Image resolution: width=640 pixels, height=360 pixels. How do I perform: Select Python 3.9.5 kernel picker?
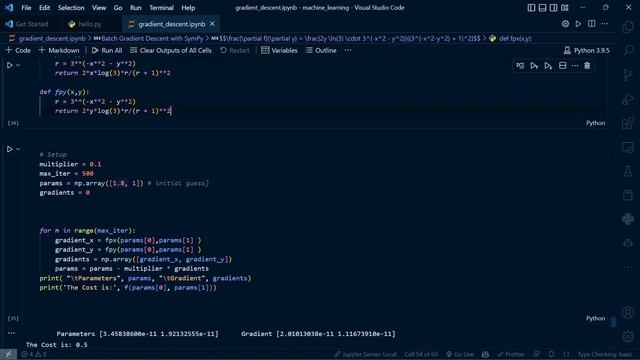tap(587, 50)
